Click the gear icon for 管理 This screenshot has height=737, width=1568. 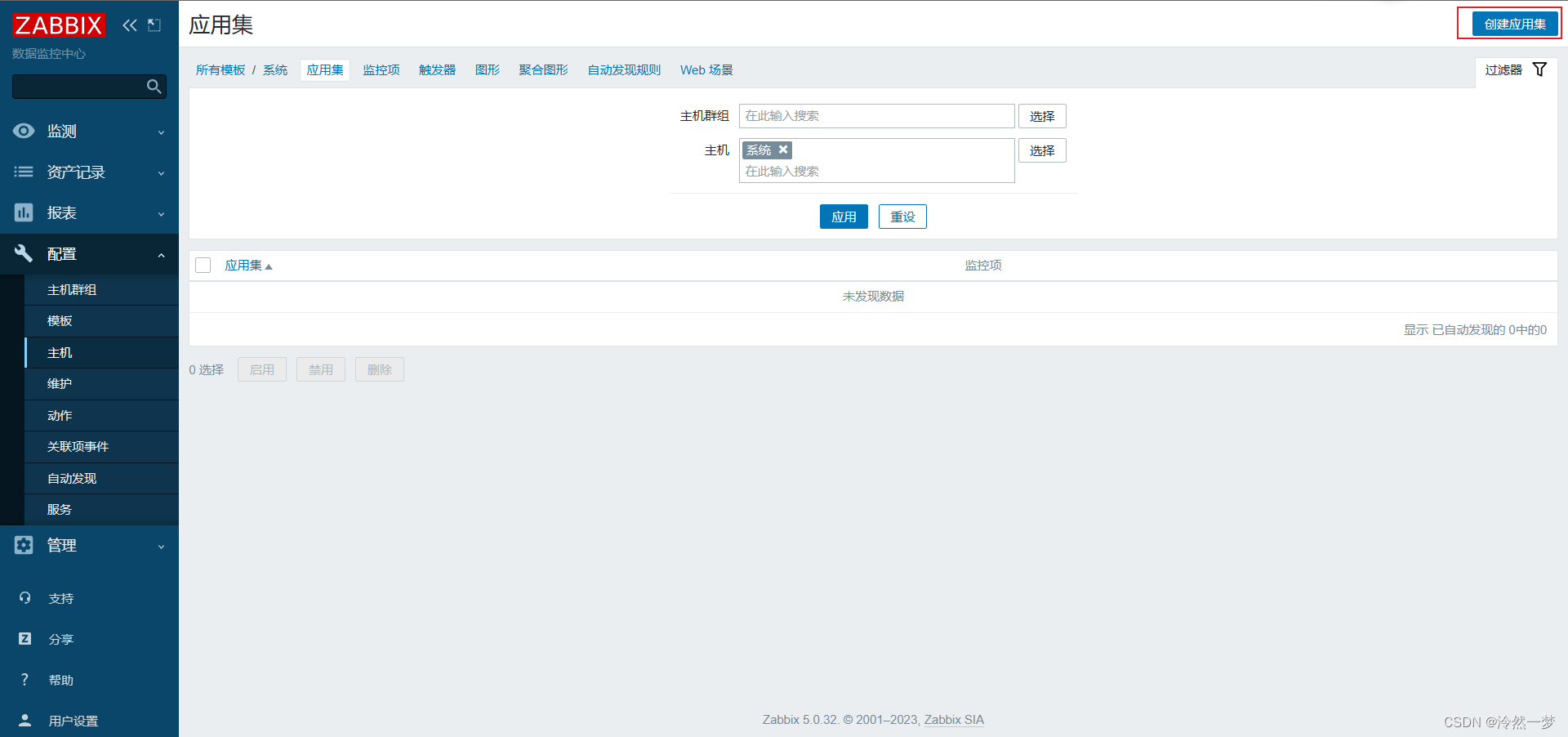coord(24,545)
